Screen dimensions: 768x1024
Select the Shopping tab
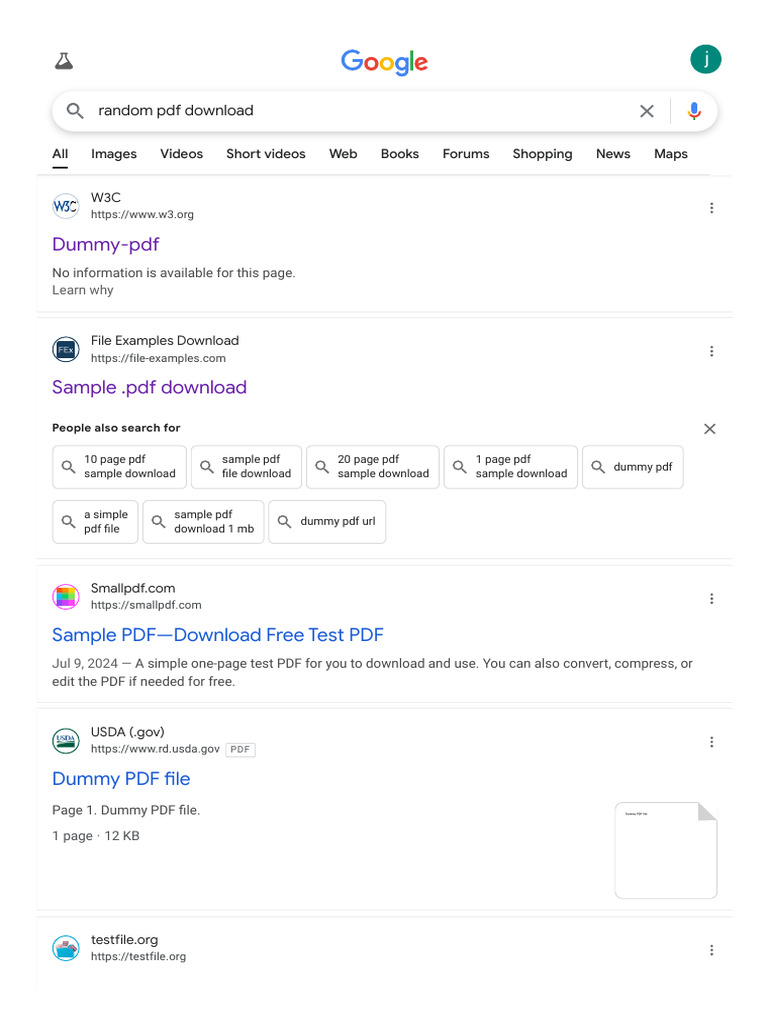pyautogui.click(x=542, y=154)
